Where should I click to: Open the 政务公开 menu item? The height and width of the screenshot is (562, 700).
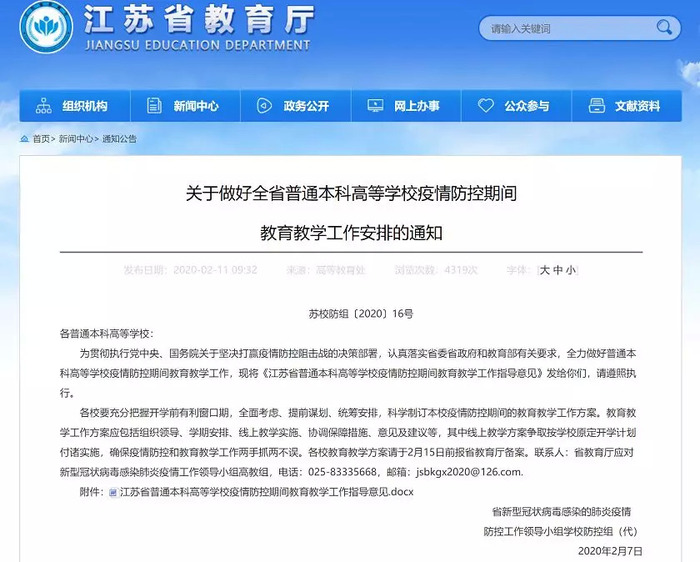[296, 106]
